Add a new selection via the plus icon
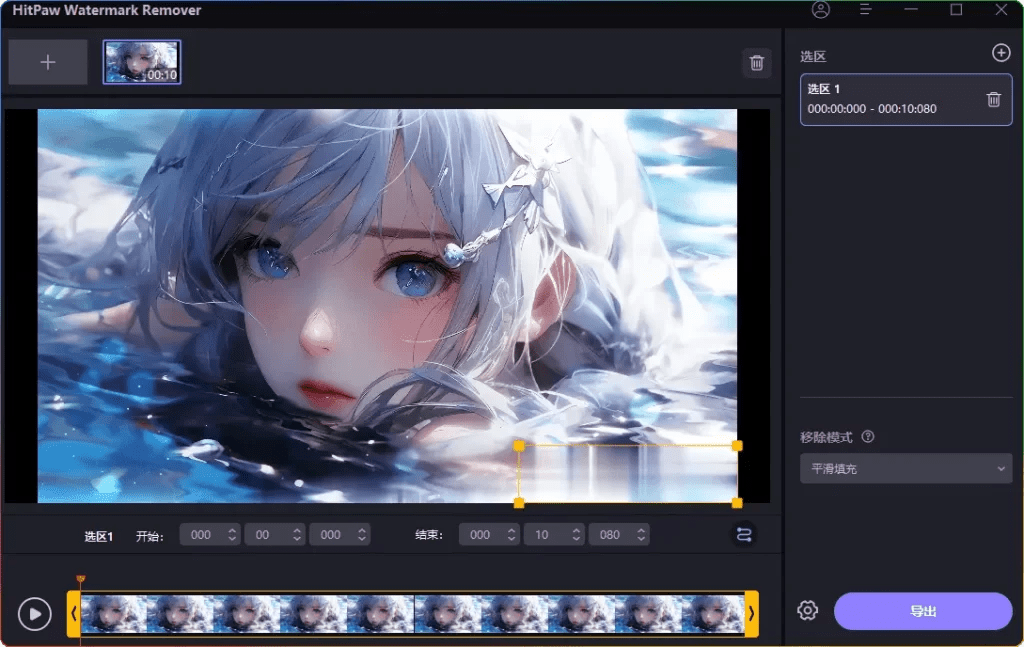Viewport: 1024px width, 647px height. click(x=1001, y=53)
